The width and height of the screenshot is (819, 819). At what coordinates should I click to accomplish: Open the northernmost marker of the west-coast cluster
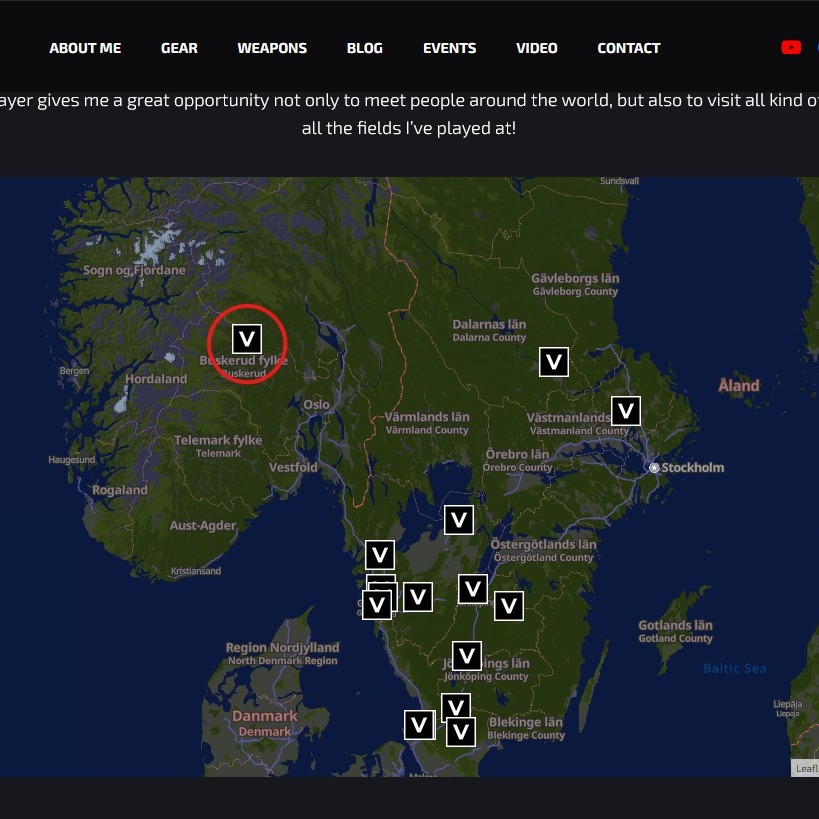click(x=380, y=555)
